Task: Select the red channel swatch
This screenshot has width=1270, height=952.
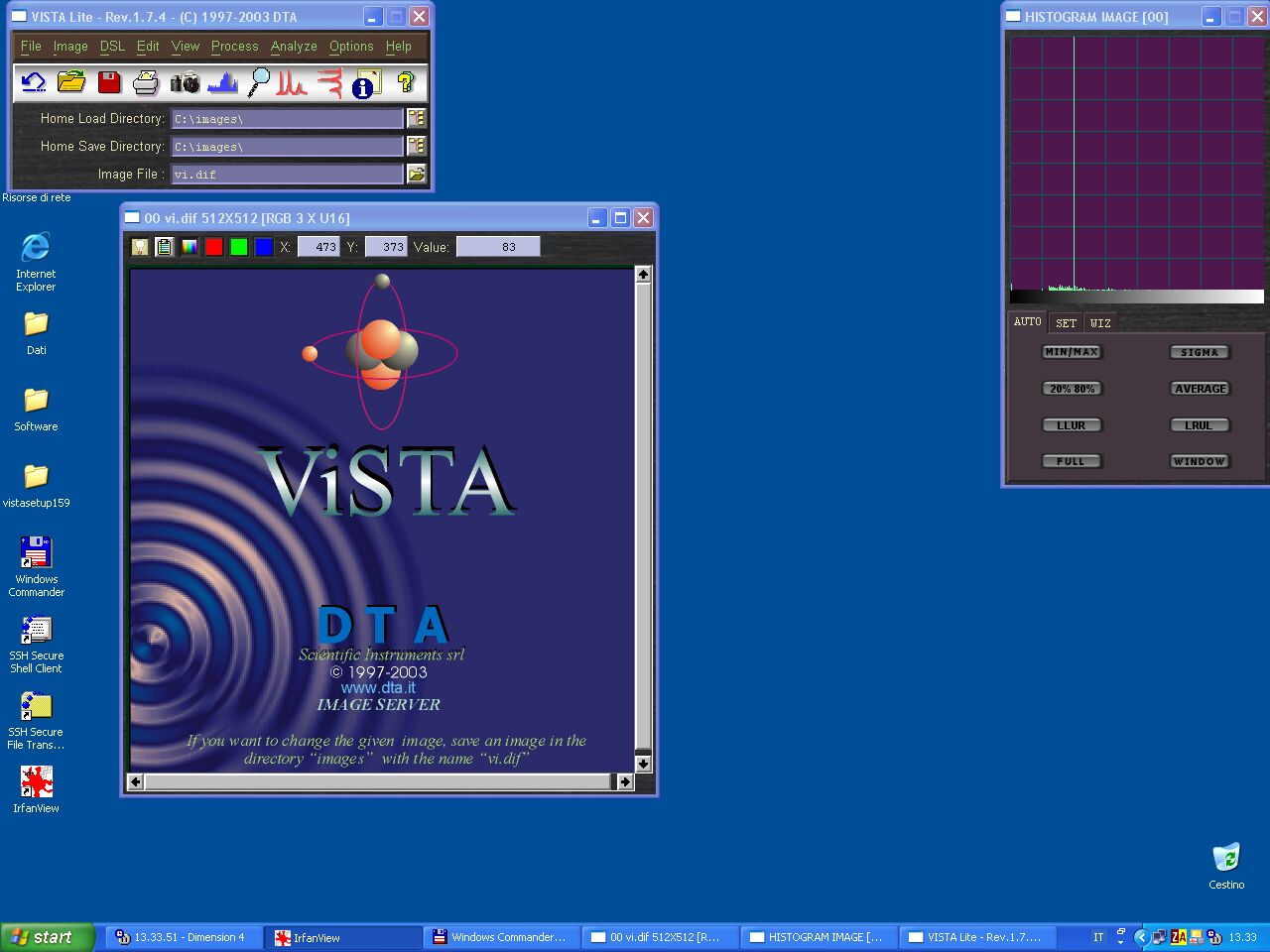Action: point(214,247)
